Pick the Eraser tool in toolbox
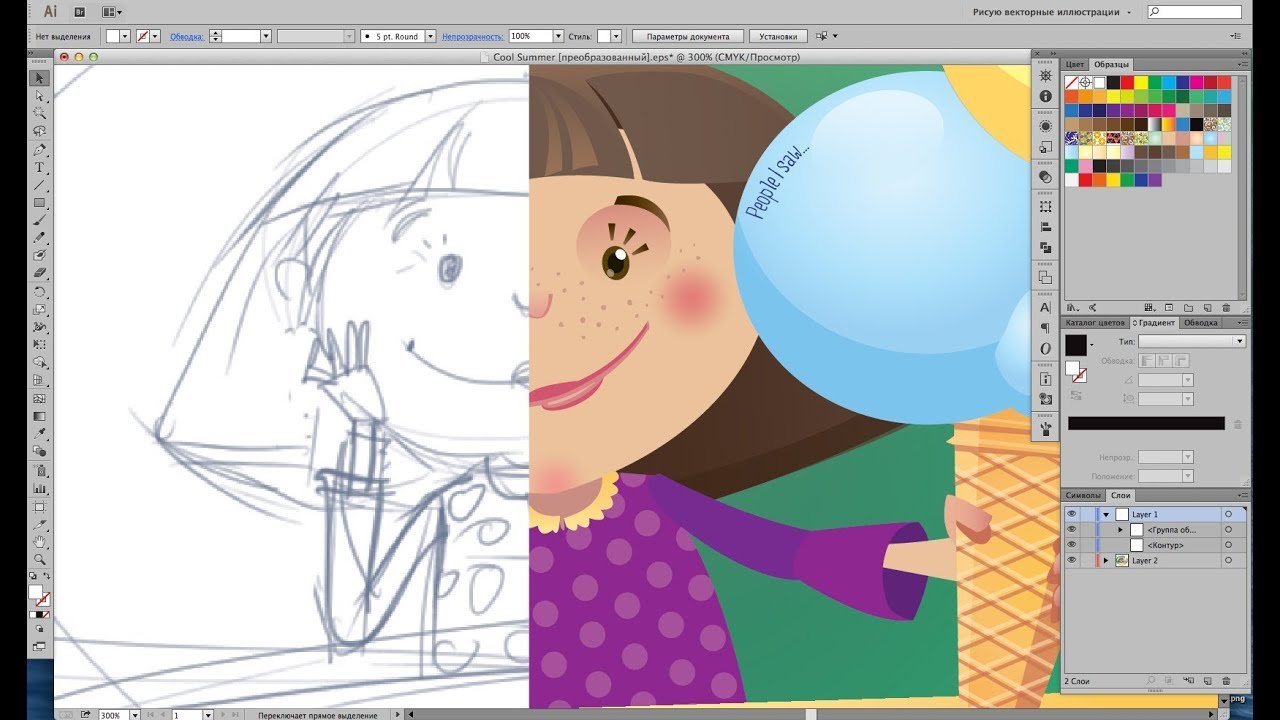This screenshot has height=720, width=1280. [40, 273]
